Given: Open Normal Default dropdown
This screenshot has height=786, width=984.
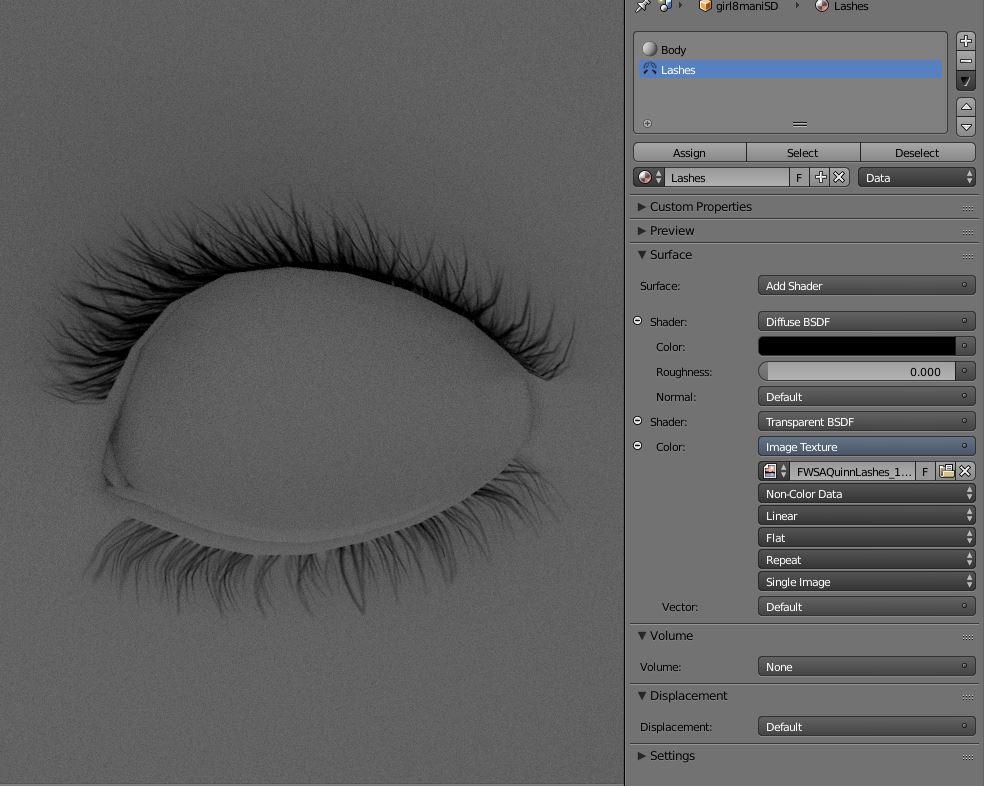Looking at the screenshot, I should 867,397.
